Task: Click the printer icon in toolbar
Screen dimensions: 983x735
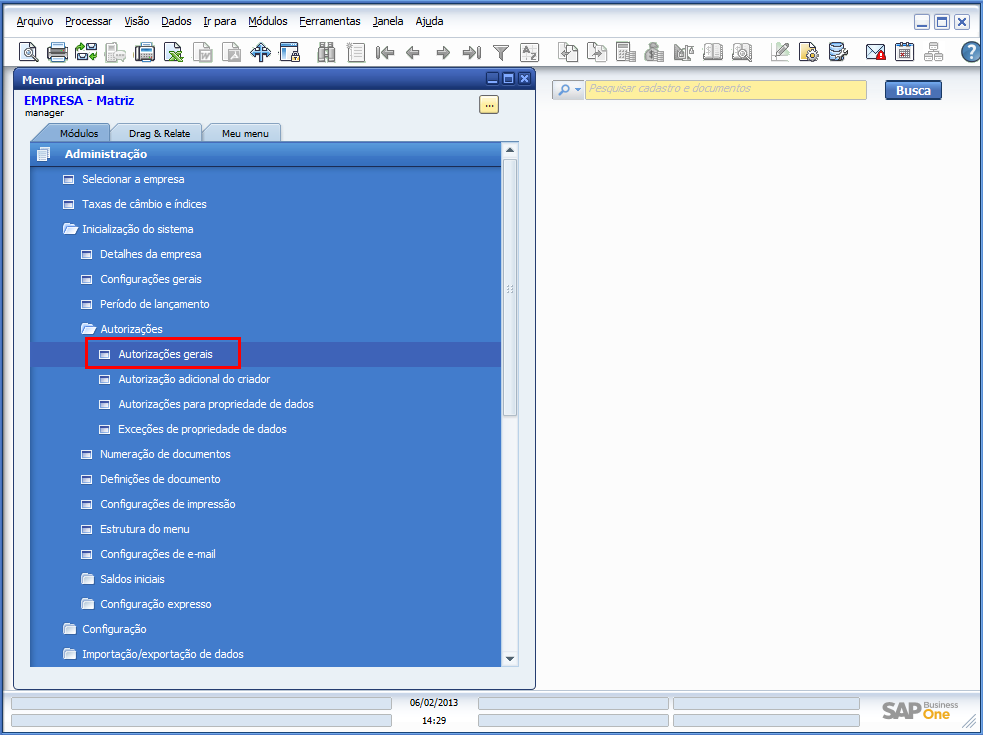Action: click(58, 52)
